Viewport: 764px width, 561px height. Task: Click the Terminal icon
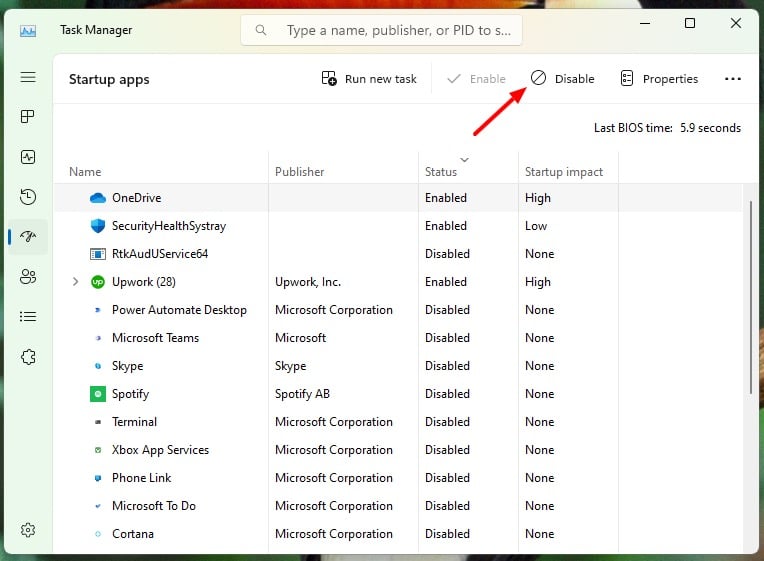tap(98, 422)
